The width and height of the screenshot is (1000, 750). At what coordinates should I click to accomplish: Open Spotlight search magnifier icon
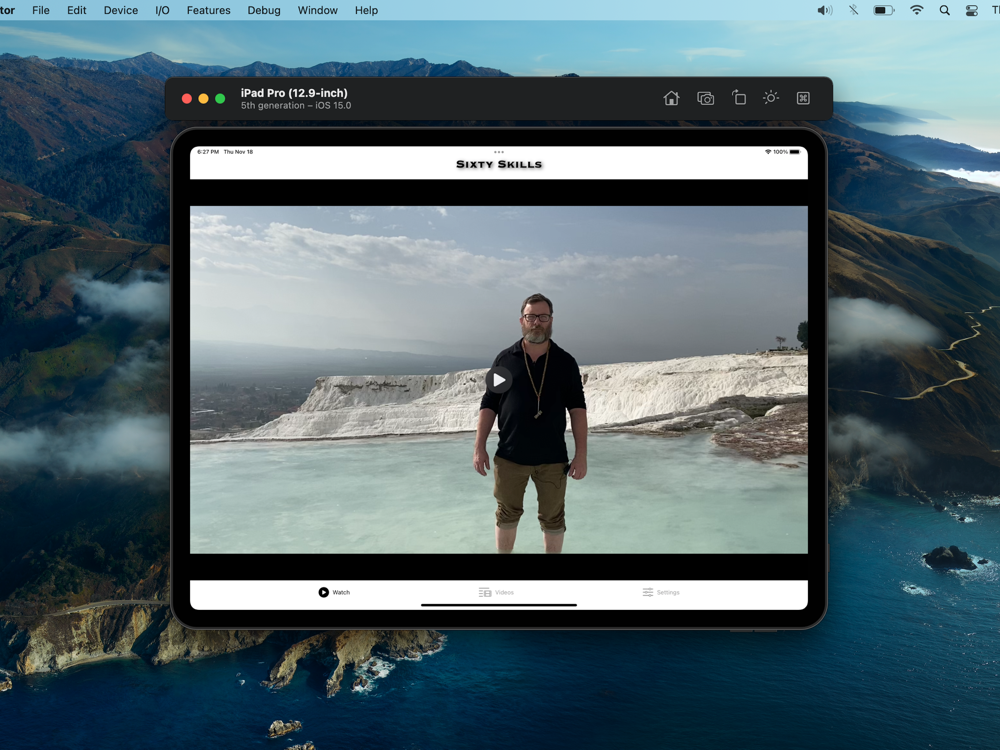click(x=945, y=10)
